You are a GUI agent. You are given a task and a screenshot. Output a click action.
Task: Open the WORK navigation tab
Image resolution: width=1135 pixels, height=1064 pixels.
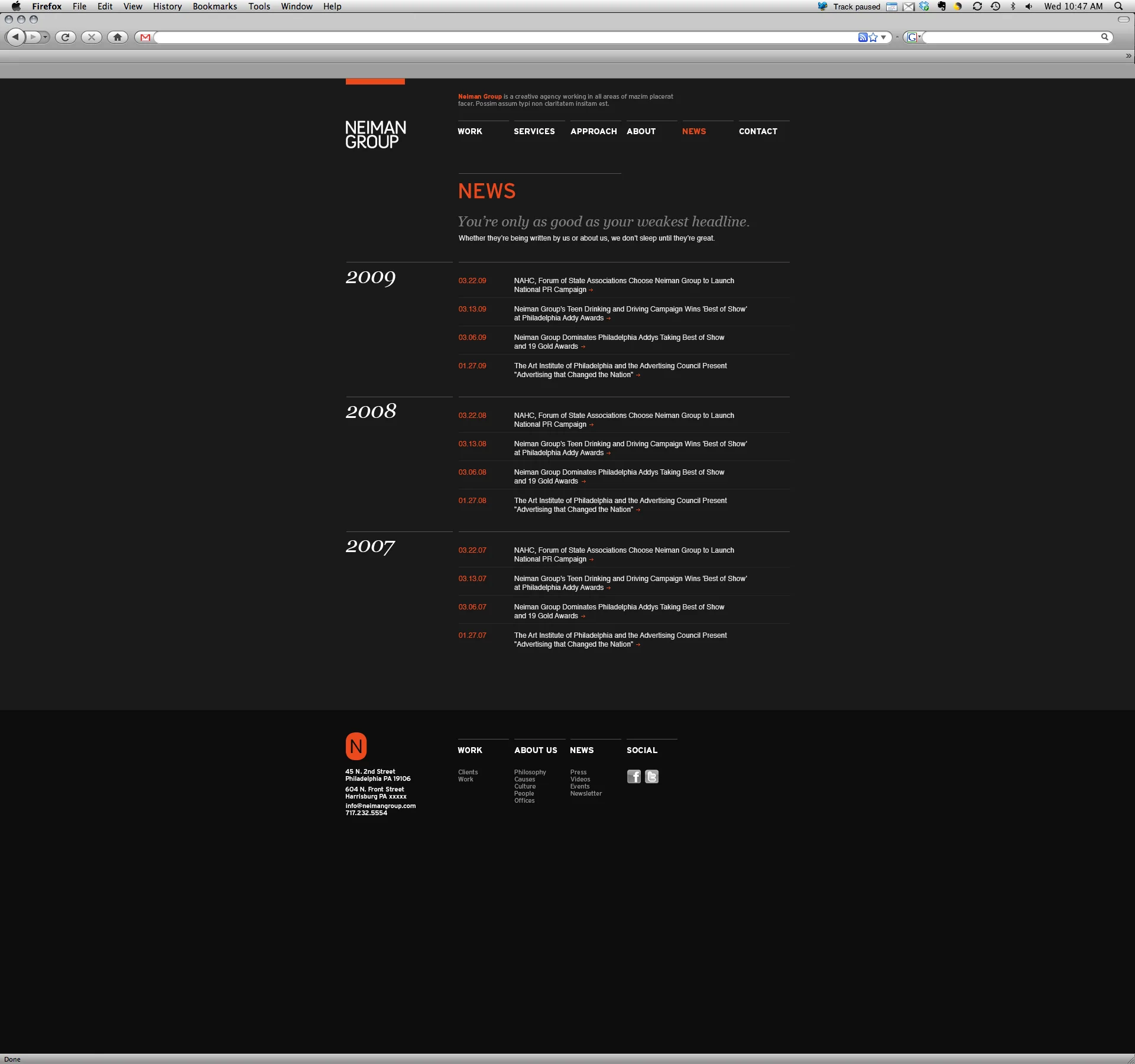coord(470,131)
